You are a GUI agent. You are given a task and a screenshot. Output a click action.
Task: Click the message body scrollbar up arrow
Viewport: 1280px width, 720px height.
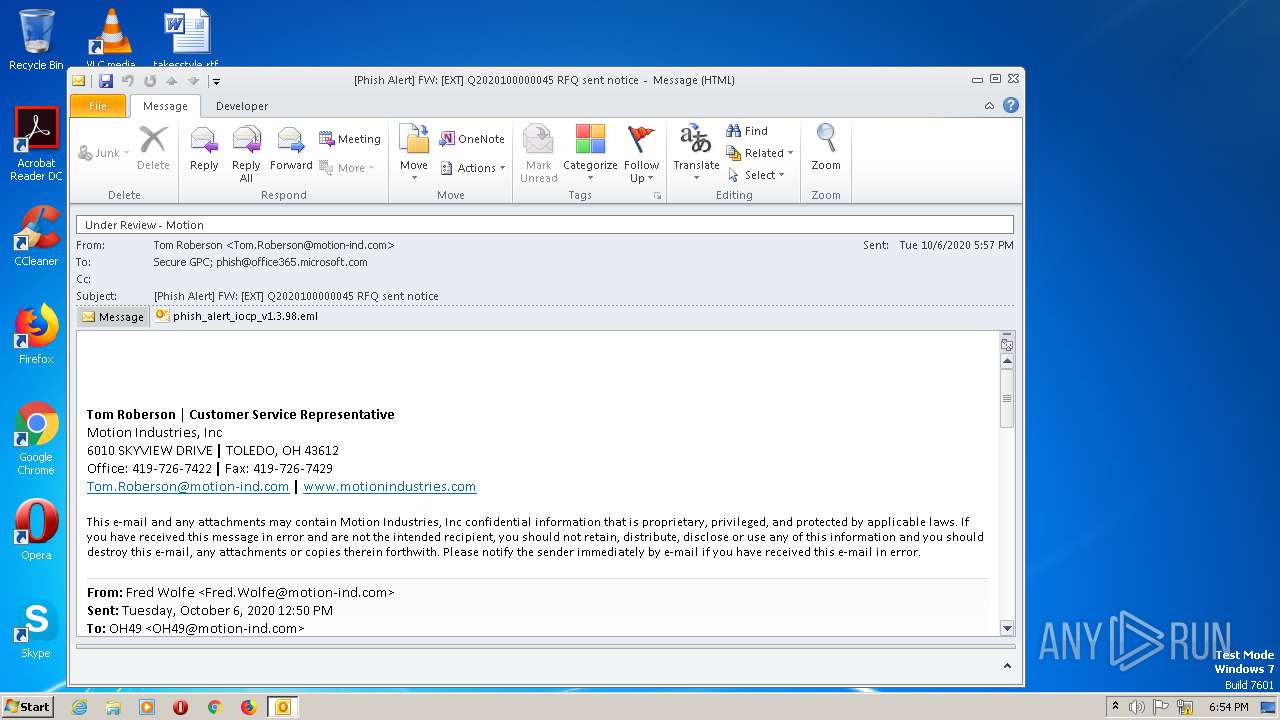(x=1007, y=361)
